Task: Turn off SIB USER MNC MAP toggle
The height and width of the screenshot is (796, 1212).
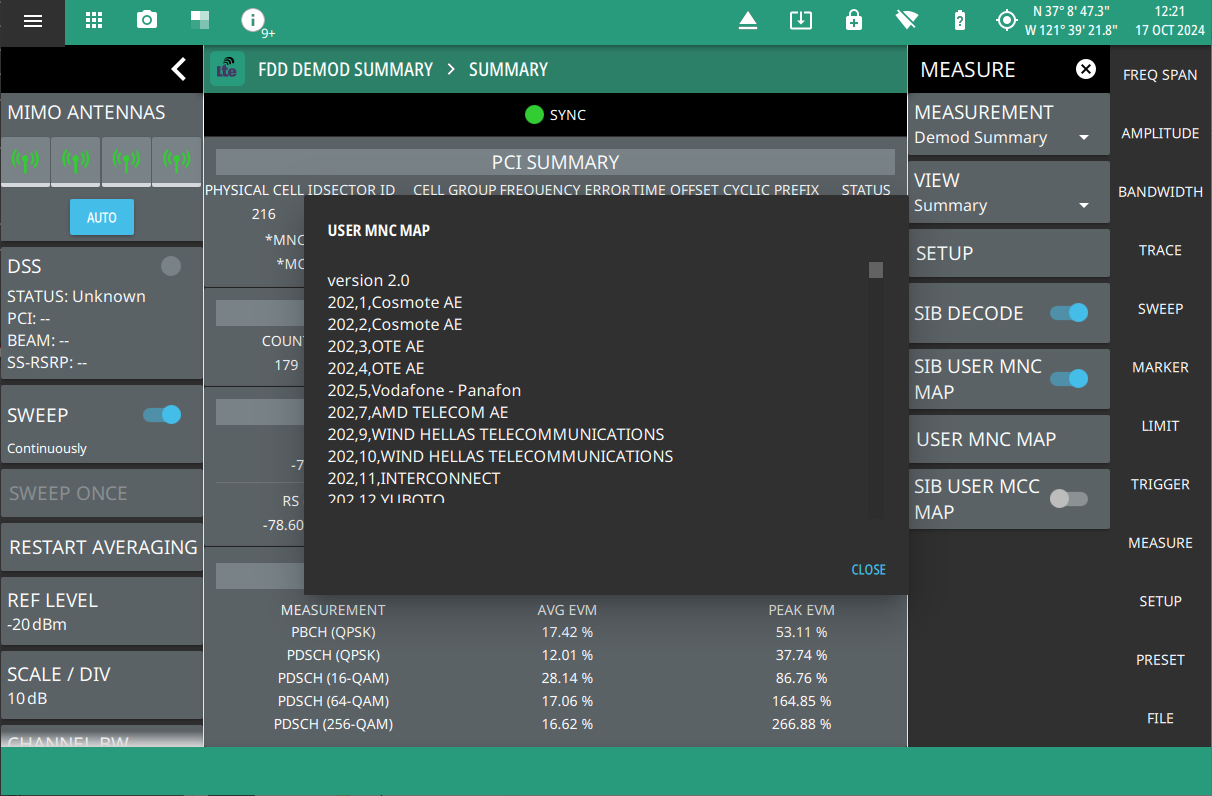Action: pos(1068,379)
